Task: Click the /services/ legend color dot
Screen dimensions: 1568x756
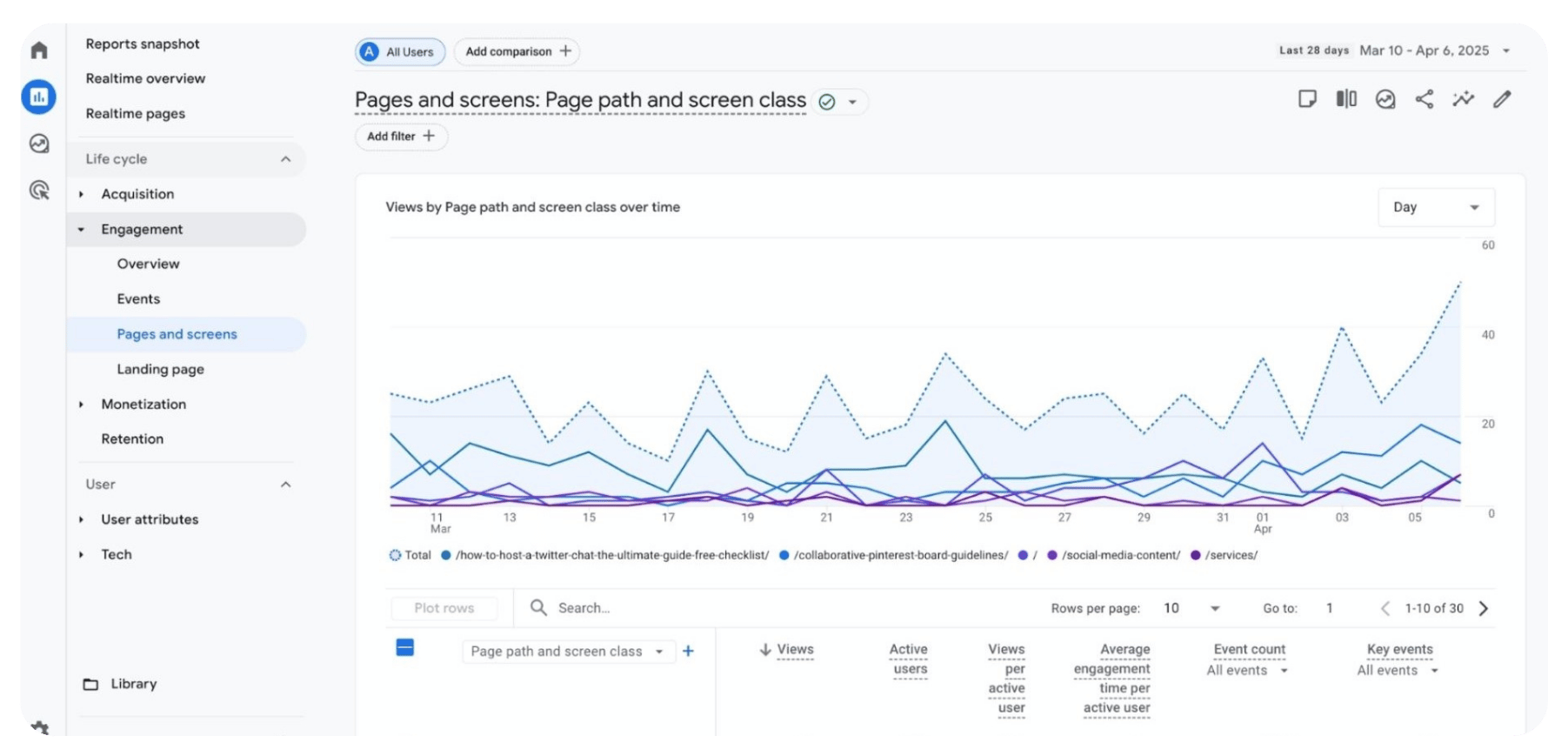Action: point(1196,555)
